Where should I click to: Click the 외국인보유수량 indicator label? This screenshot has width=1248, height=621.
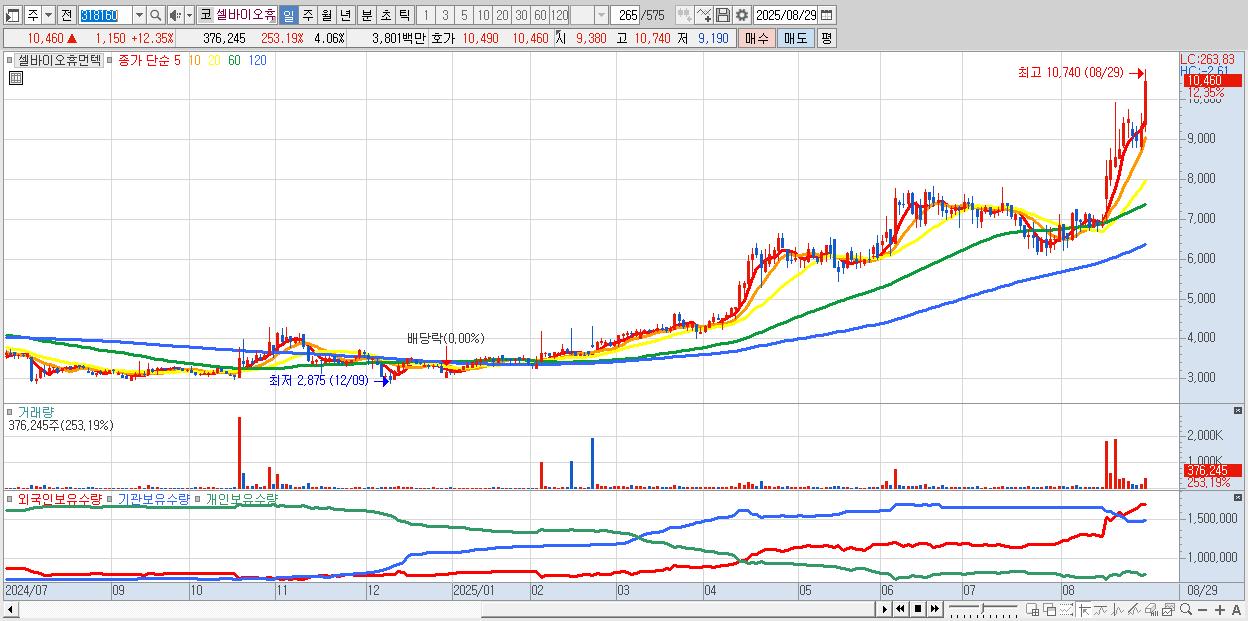59,498
